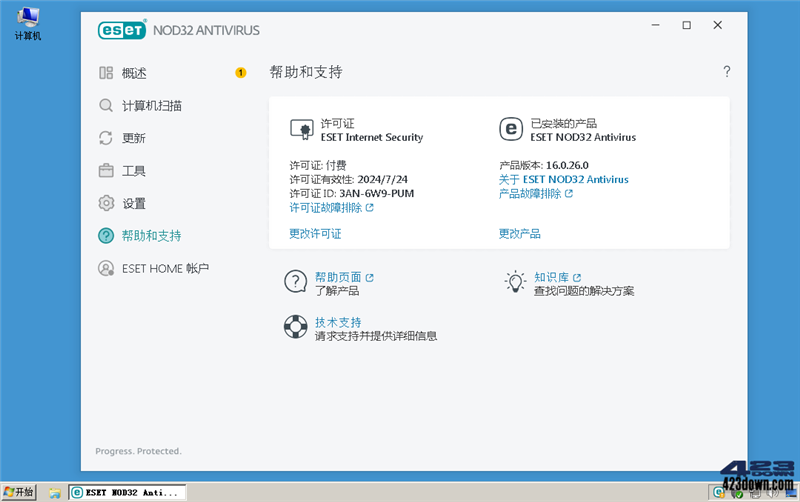Image resolution: width=800 pixels, height=502 pixels.
Task: Click 更改产品 link
Action: pos(519,234)
